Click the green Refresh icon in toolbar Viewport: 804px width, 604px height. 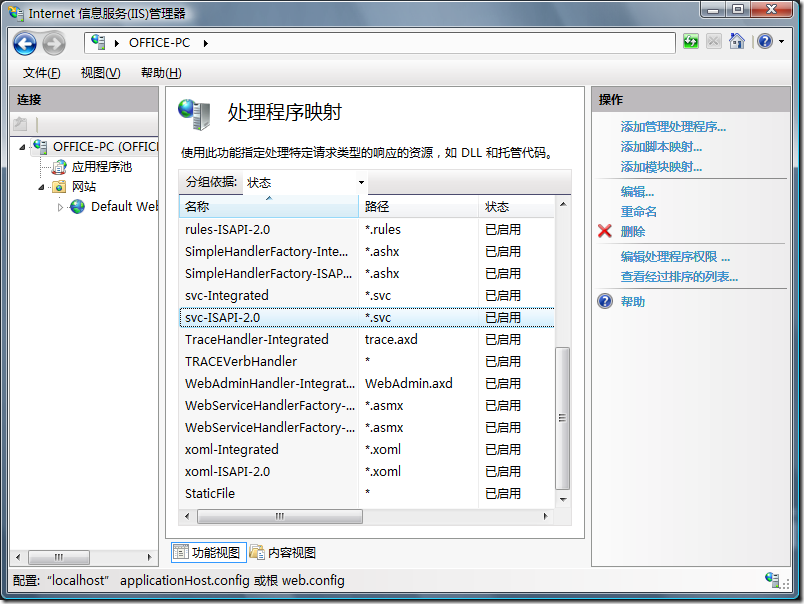click(x=691, y=42)
